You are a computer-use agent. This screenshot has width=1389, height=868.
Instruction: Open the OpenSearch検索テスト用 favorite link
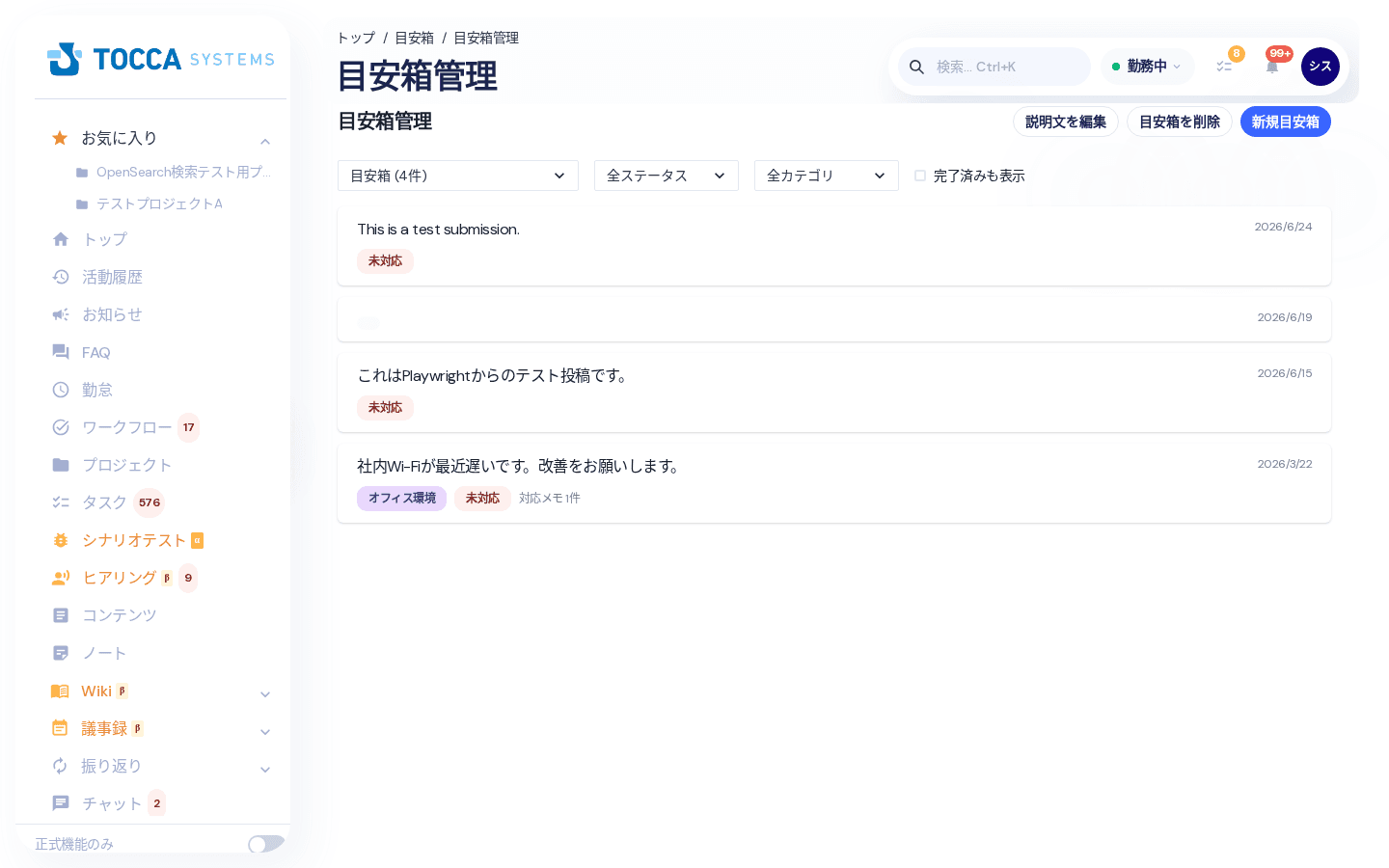pyautogui.click(x=183, y=172)
